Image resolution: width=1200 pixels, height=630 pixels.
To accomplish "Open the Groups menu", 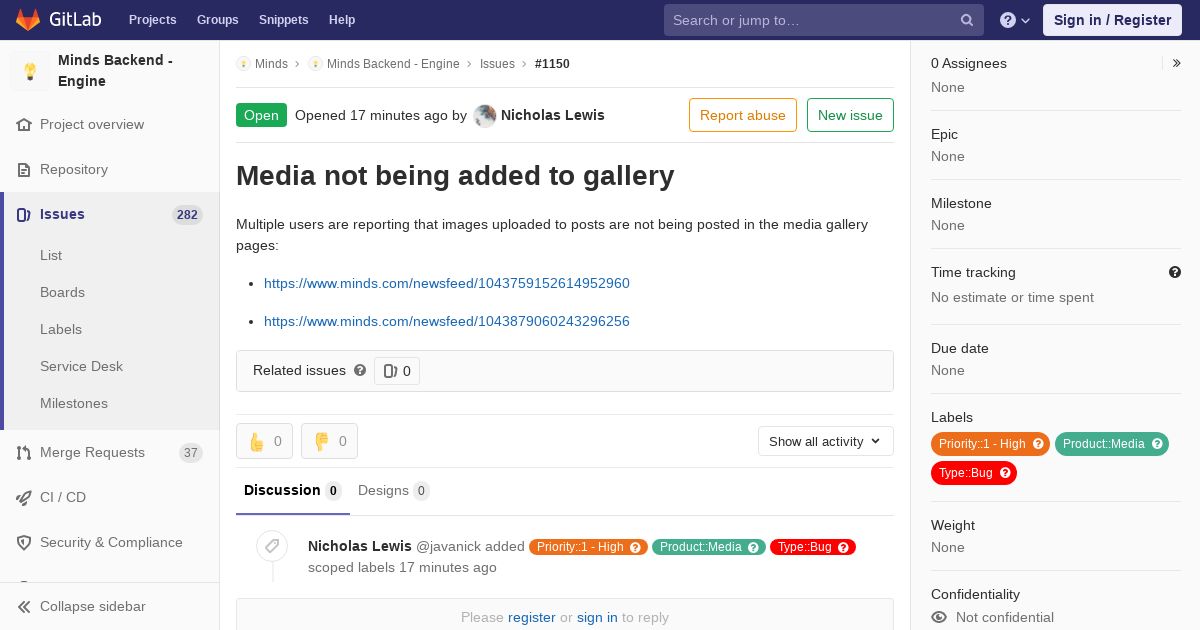I will coord(218,20).
